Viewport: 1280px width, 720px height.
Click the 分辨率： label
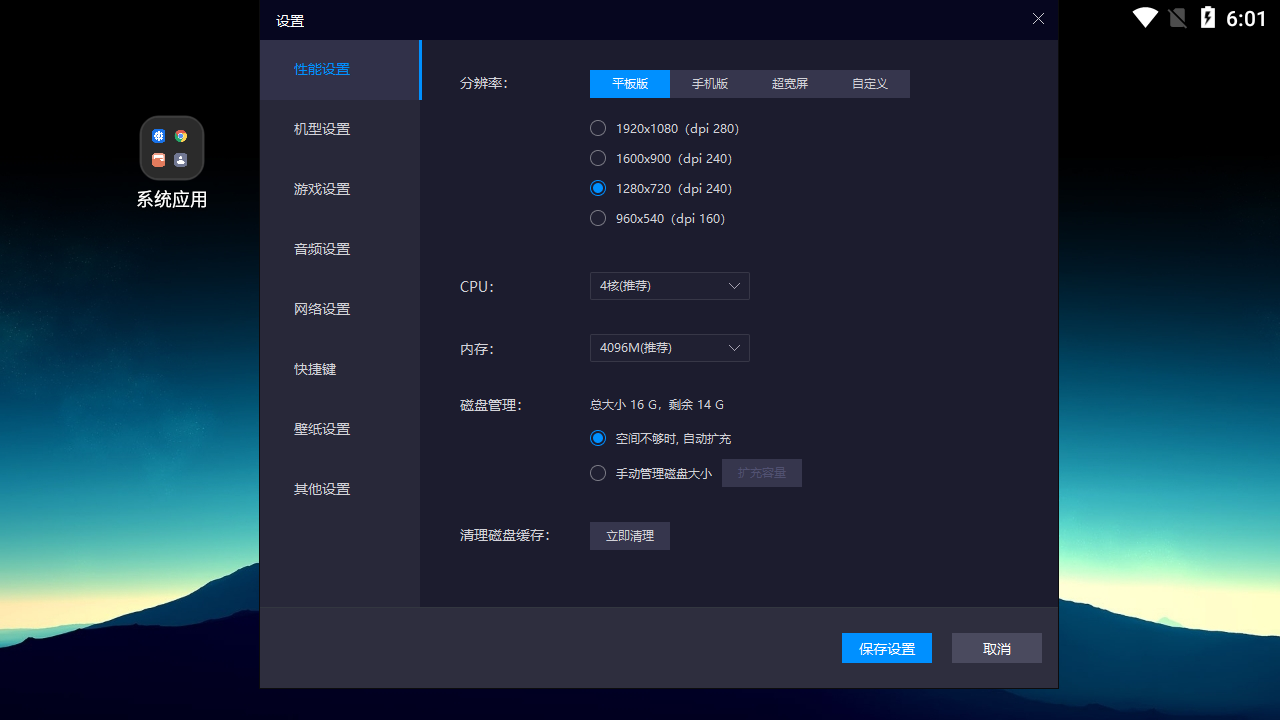[x=484, y=83]
